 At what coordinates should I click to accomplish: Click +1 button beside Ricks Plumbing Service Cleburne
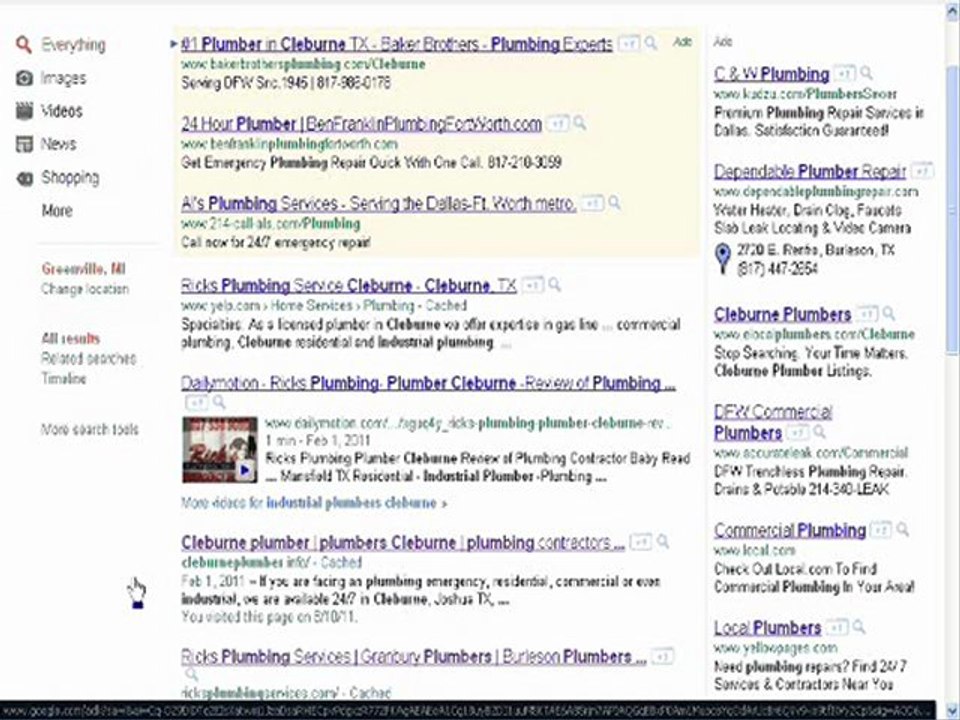533,285
